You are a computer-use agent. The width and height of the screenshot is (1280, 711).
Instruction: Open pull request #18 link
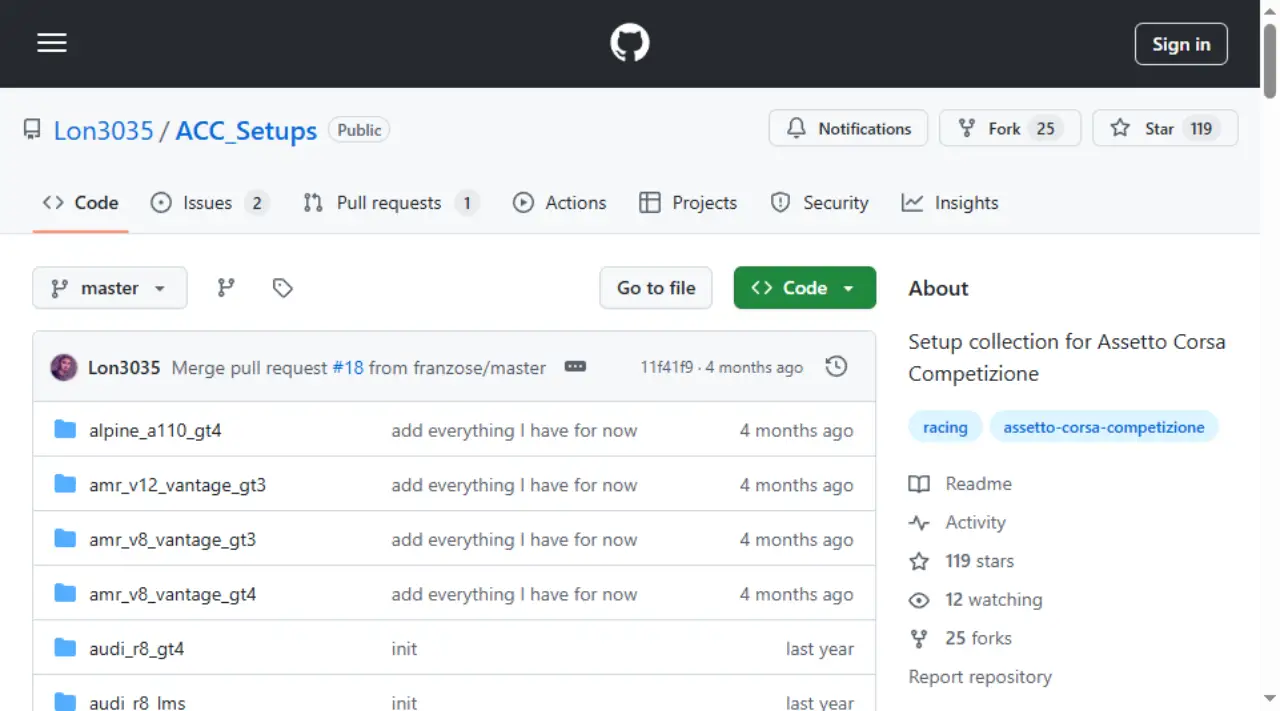348,368
